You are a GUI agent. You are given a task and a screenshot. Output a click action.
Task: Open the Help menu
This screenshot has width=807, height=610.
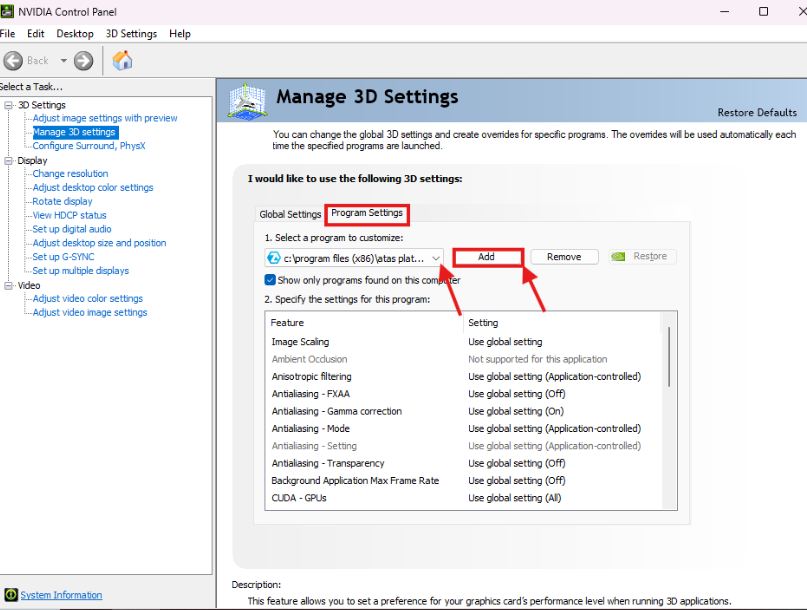(180, 33)
